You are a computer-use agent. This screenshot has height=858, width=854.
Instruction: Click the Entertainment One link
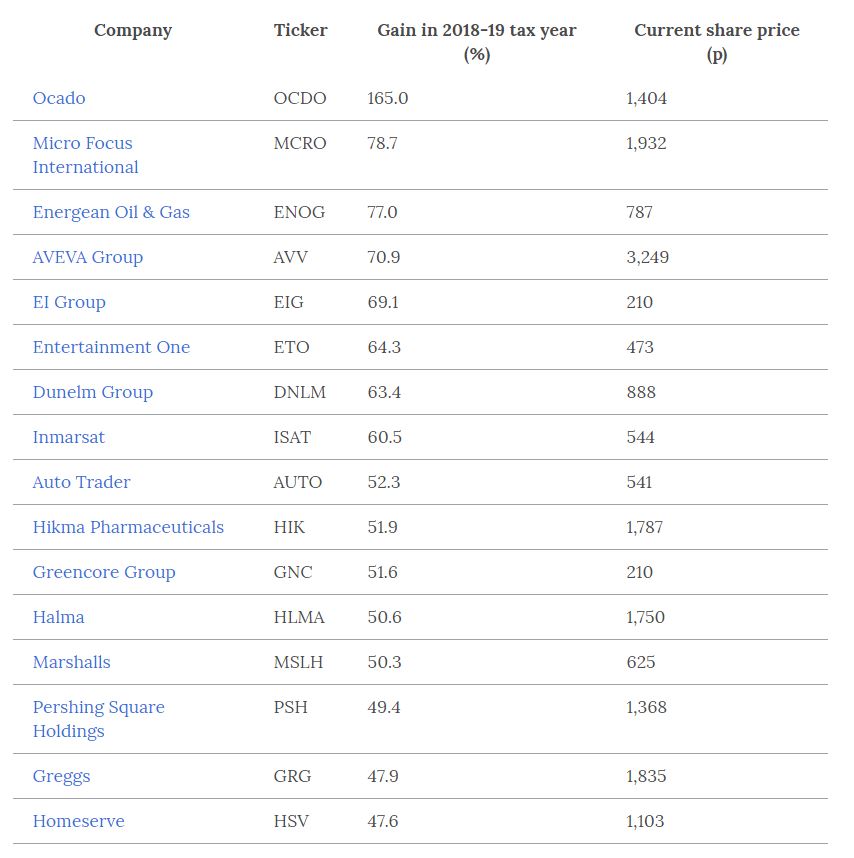click(x=111, y=347)
